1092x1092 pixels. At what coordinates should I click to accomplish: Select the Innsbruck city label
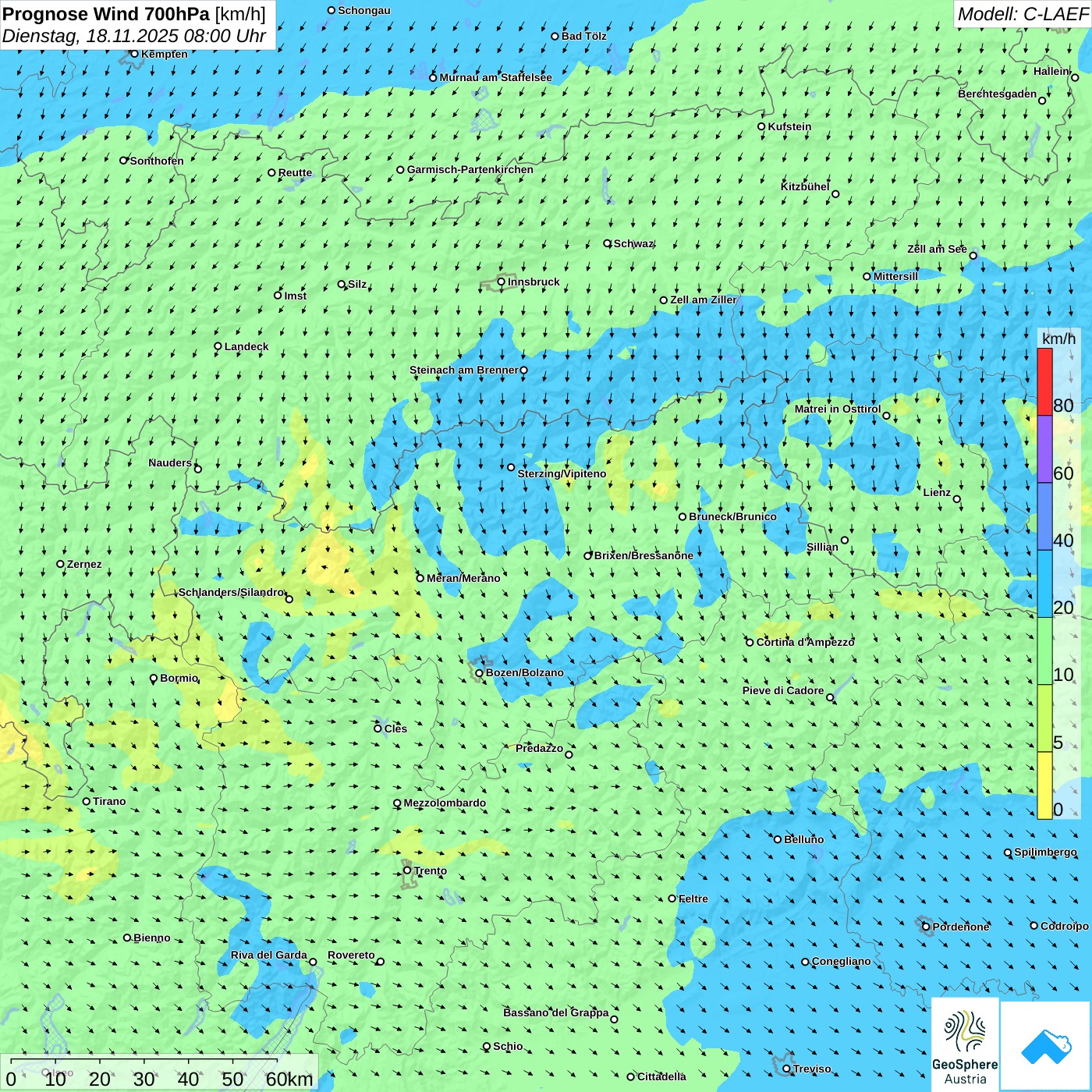[x=534, y=282]
